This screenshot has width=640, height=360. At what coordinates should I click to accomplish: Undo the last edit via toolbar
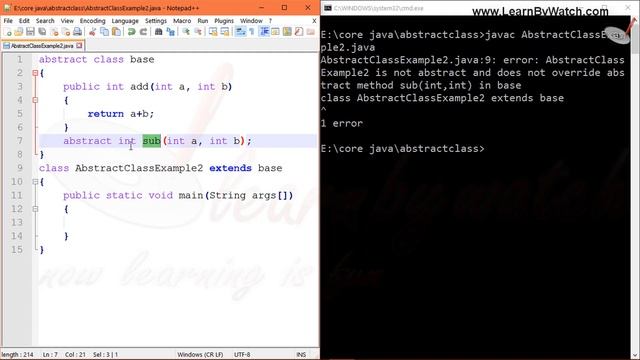131,32
